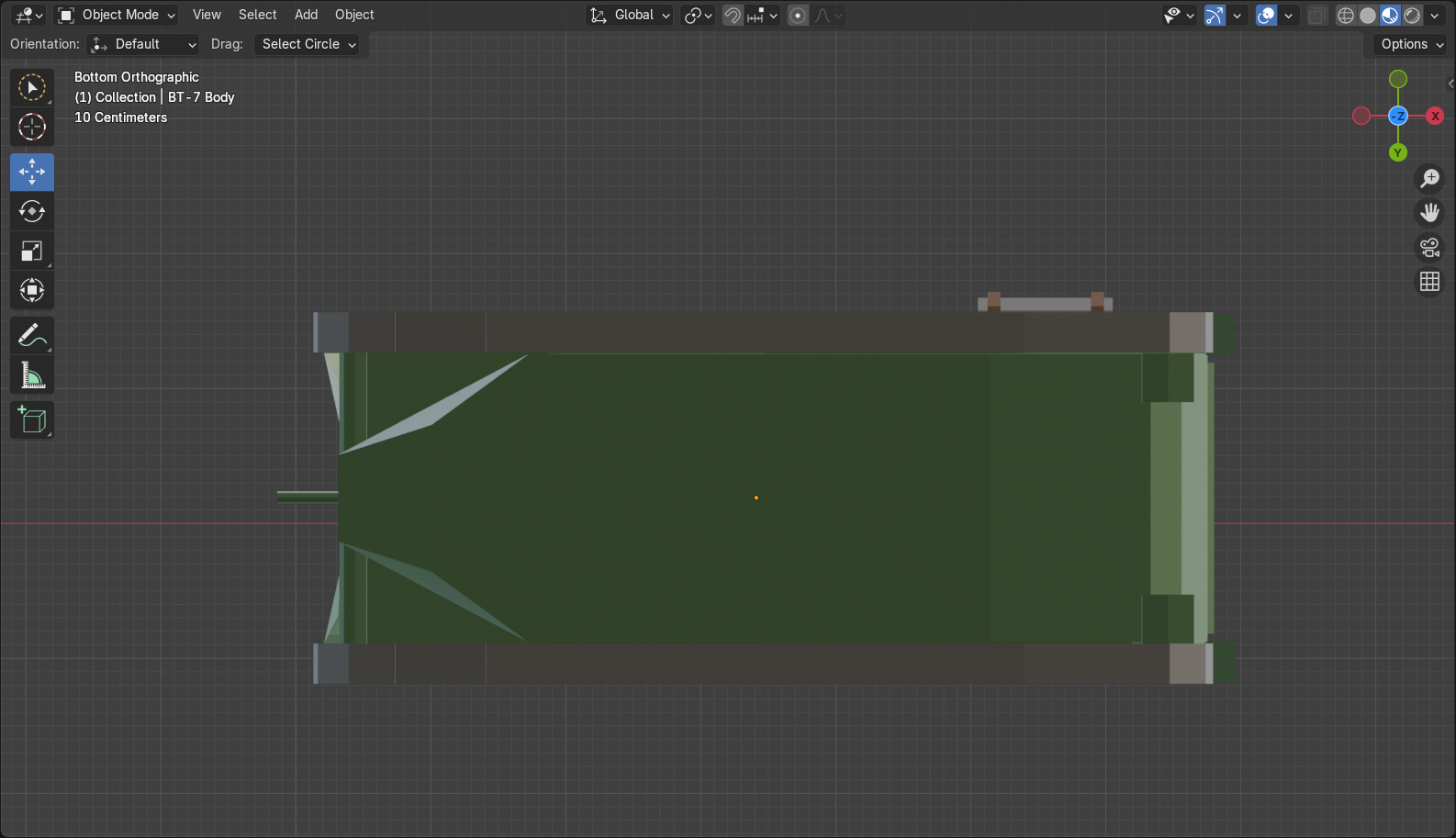Click the orange object origin dot
Image resolution: width=1456 pixels, height=838 pixels.
coord(756,497)
